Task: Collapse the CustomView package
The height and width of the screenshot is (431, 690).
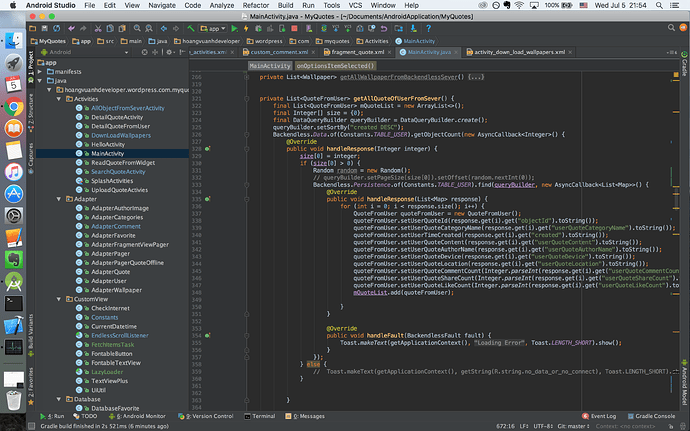Action: 59,299
